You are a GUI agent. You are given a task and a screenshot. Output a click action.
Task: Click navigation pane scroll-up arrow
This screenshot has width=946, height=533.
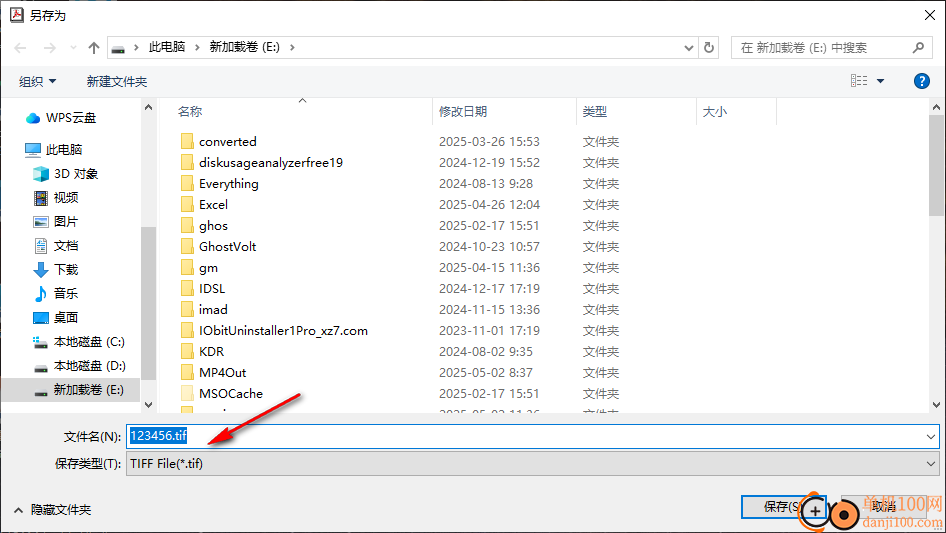149,107
